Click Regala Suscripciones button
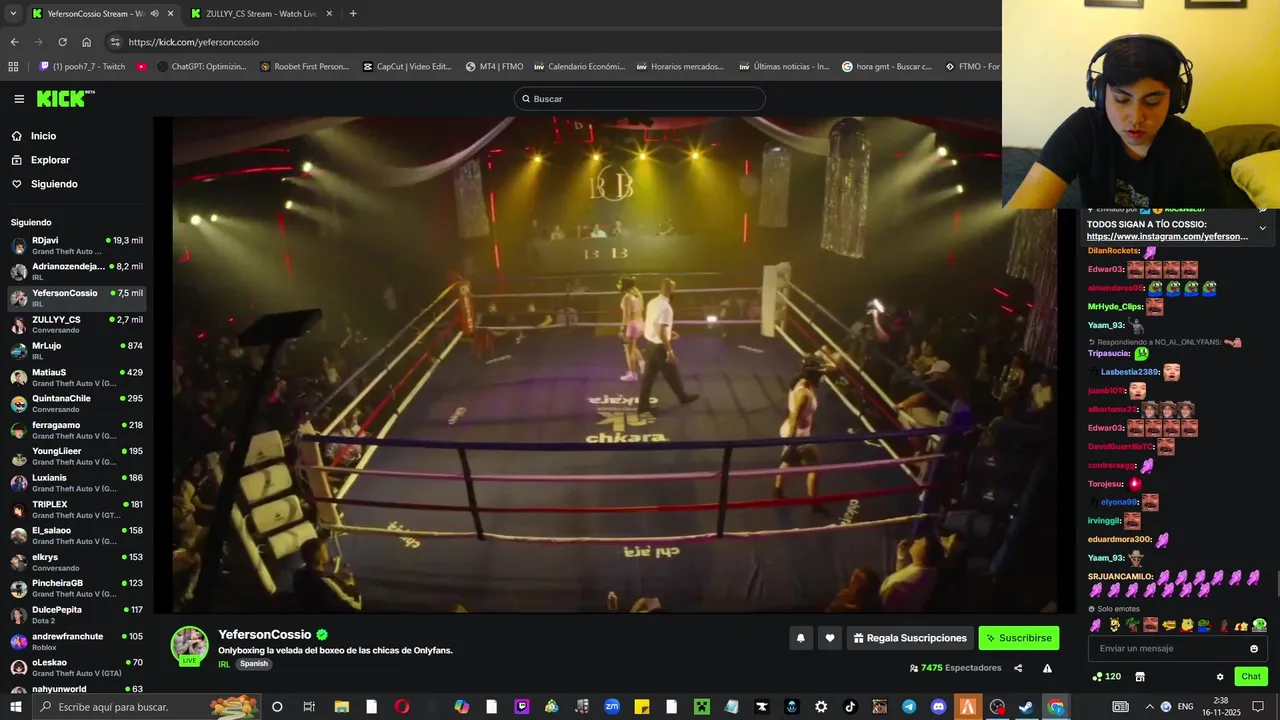Image resolution: width=1280 pixels, height=720 pixels. click(910, 638)
